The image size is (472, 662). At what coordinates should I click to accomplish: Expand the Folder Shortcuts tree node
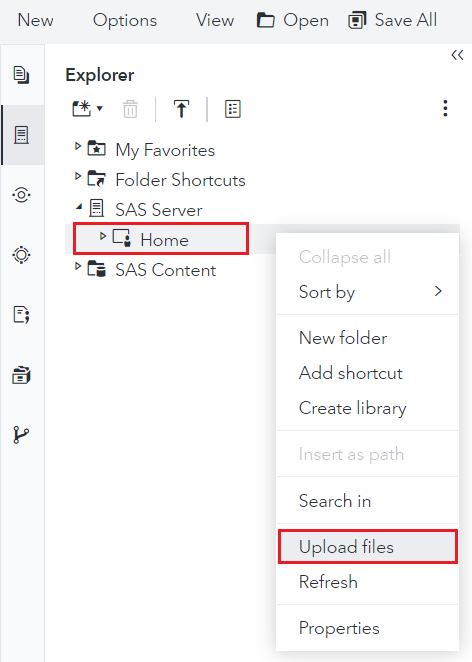(78, 176)
